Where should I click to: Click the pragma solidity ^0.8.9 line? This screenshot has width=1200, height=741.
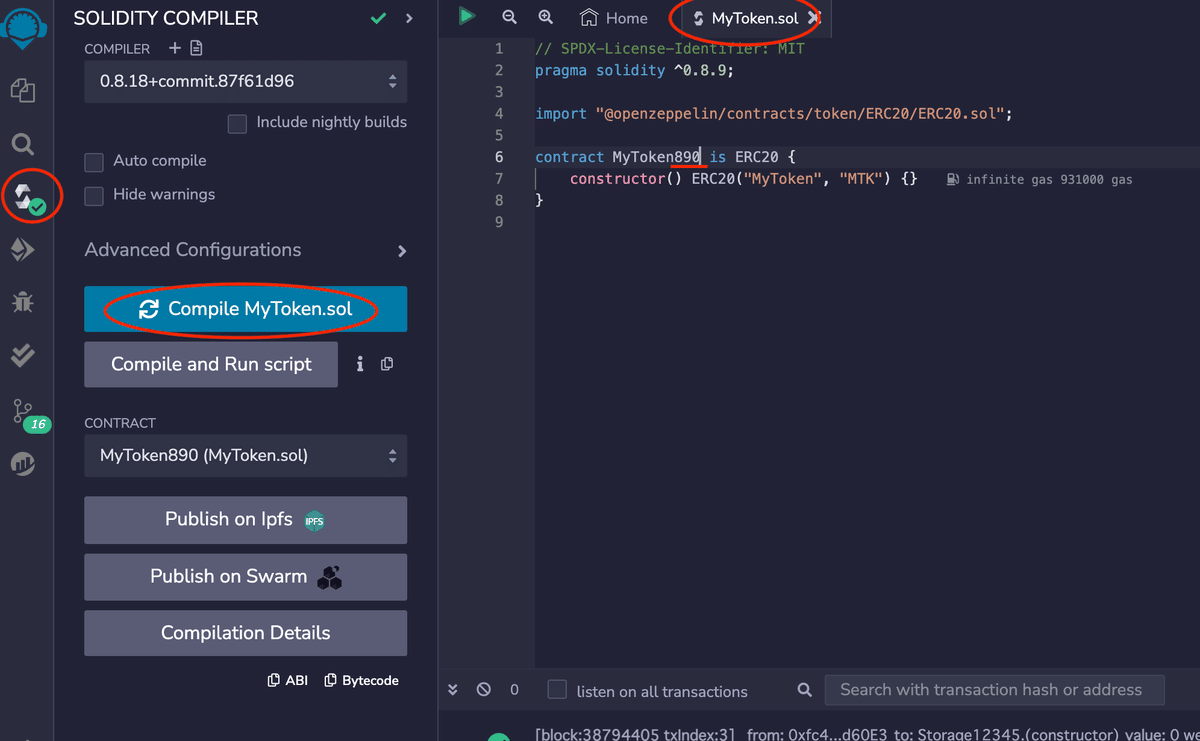pos(635,70)
